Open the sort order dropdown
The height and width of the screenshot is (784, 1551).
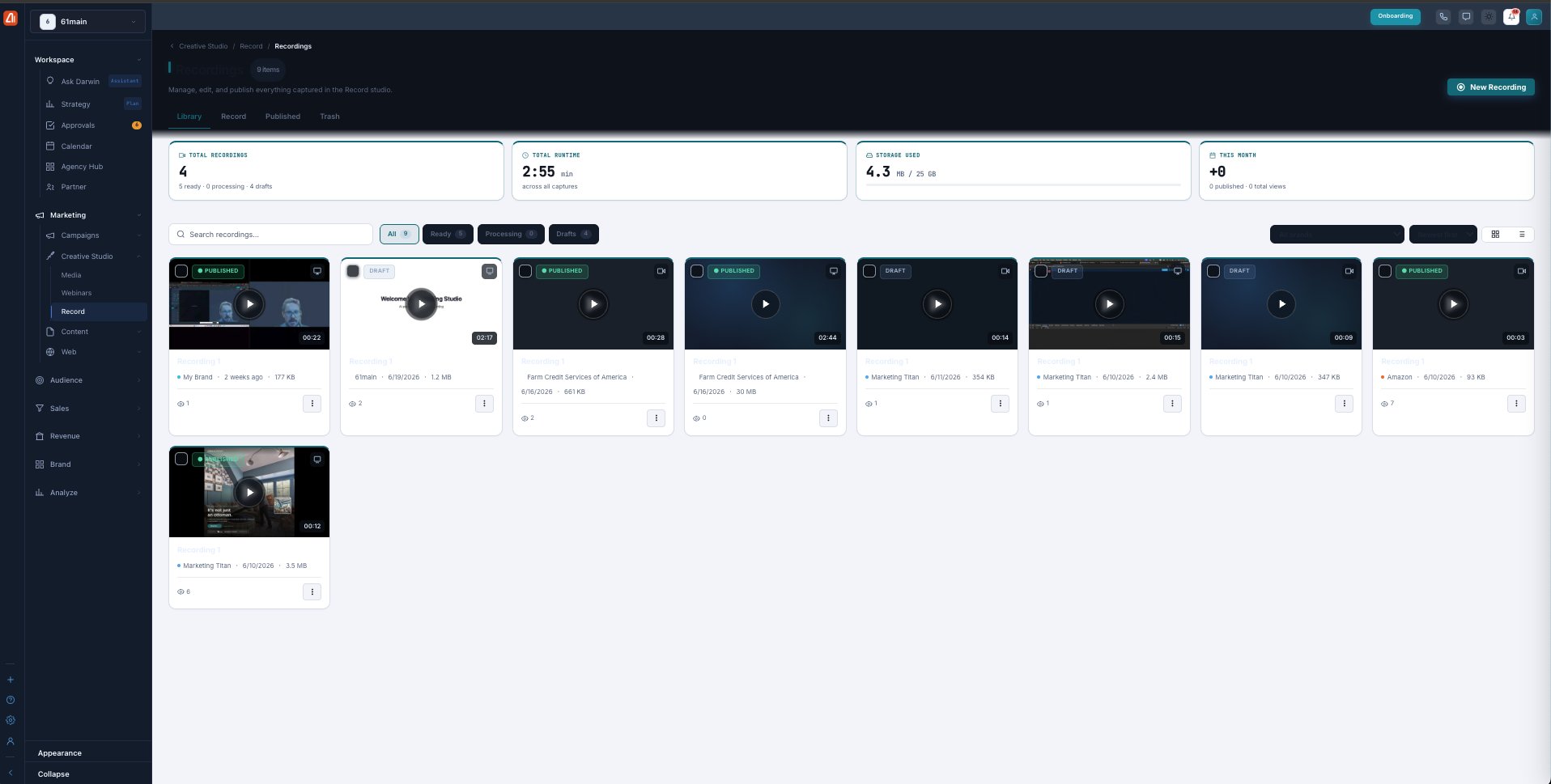(1443, 235)
